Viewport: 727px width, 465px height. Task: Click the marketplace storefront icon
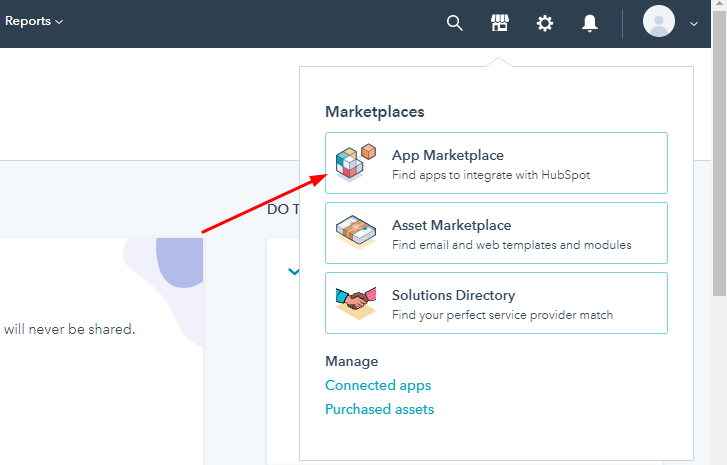click(500, 23)
